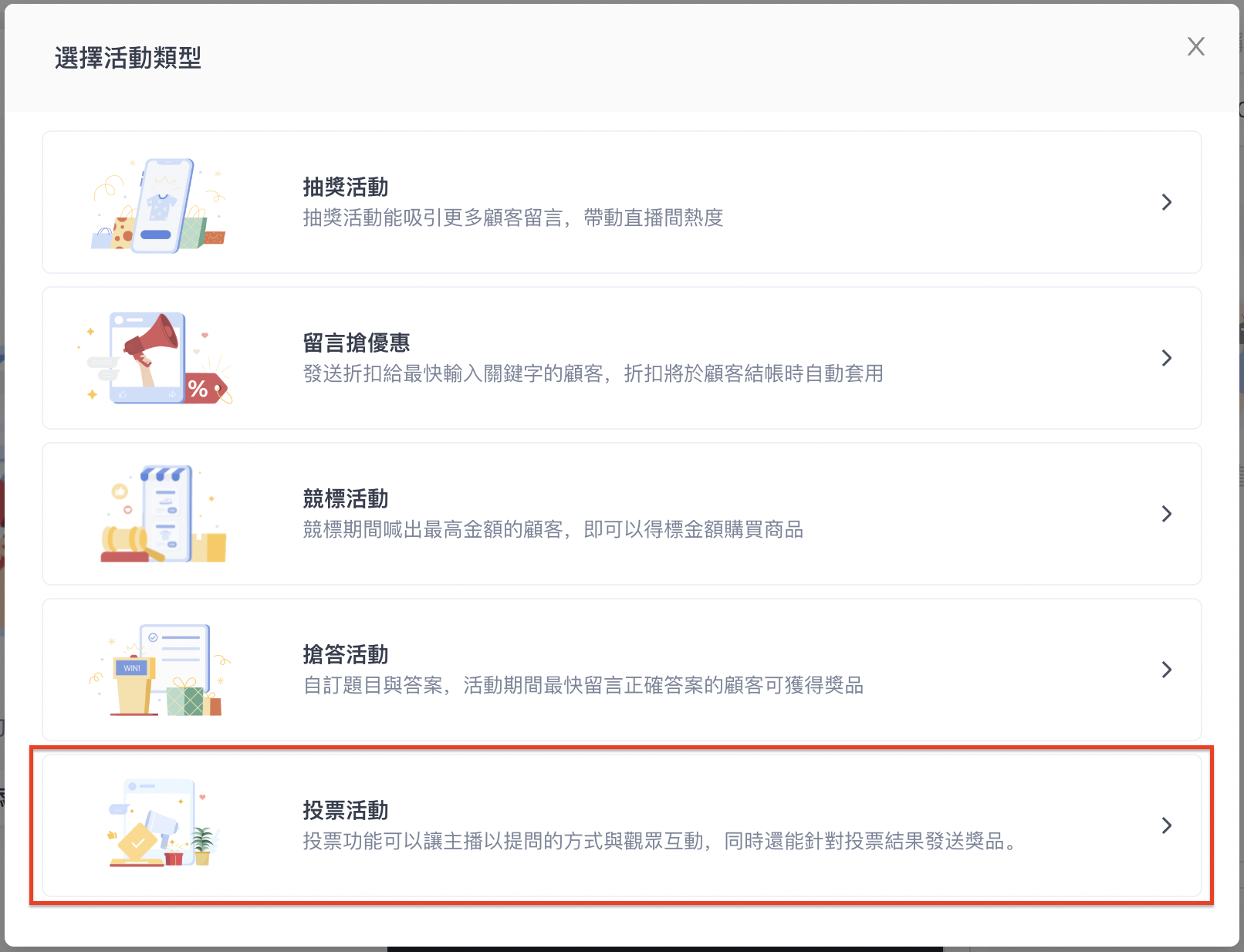Image resolution: width=1244 pixels, height=952 pixels.
Task: Pick the 競標活動 title
Action: (346, 499)
